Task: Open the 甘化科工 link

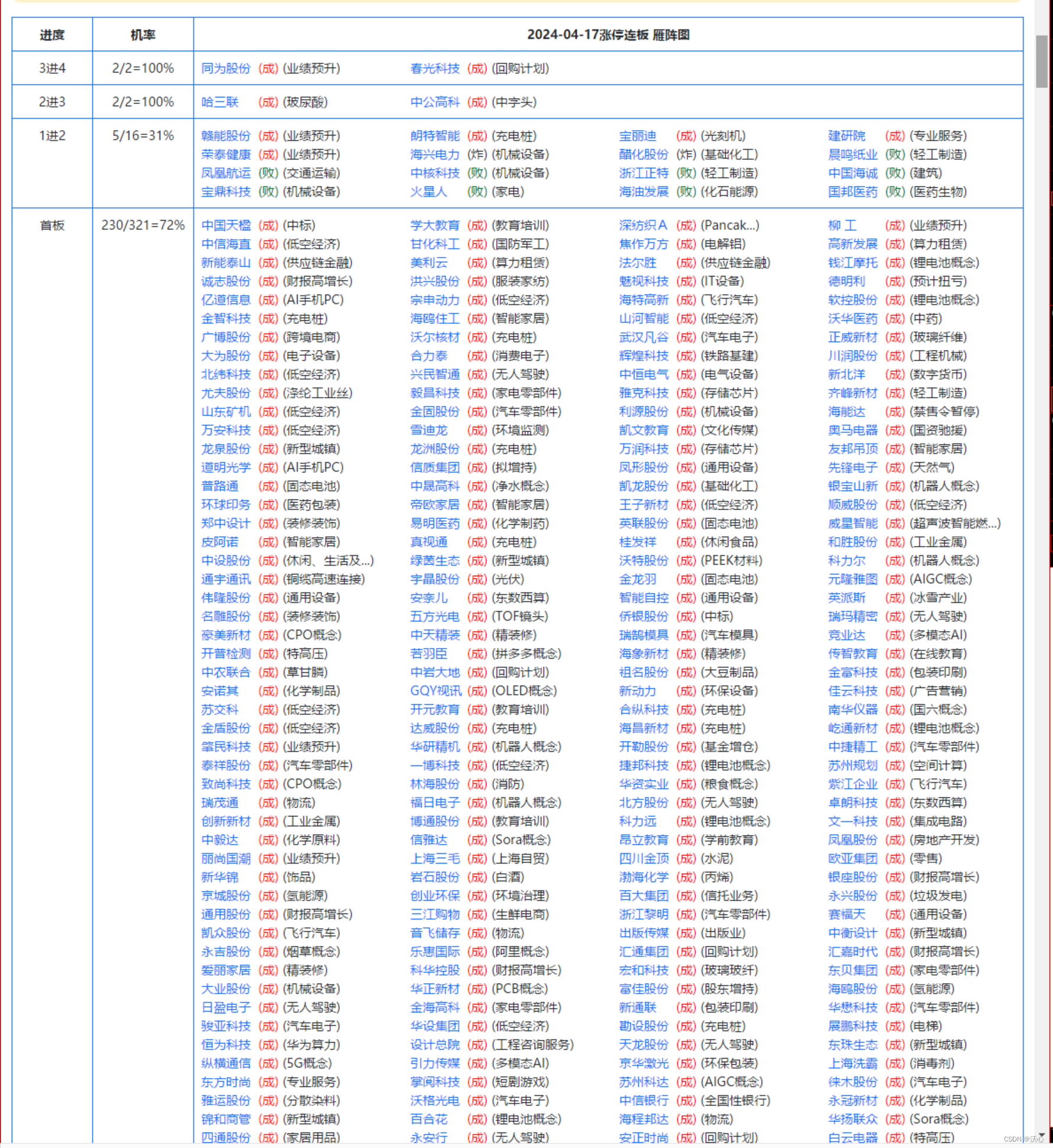Action: click(435, 244)
